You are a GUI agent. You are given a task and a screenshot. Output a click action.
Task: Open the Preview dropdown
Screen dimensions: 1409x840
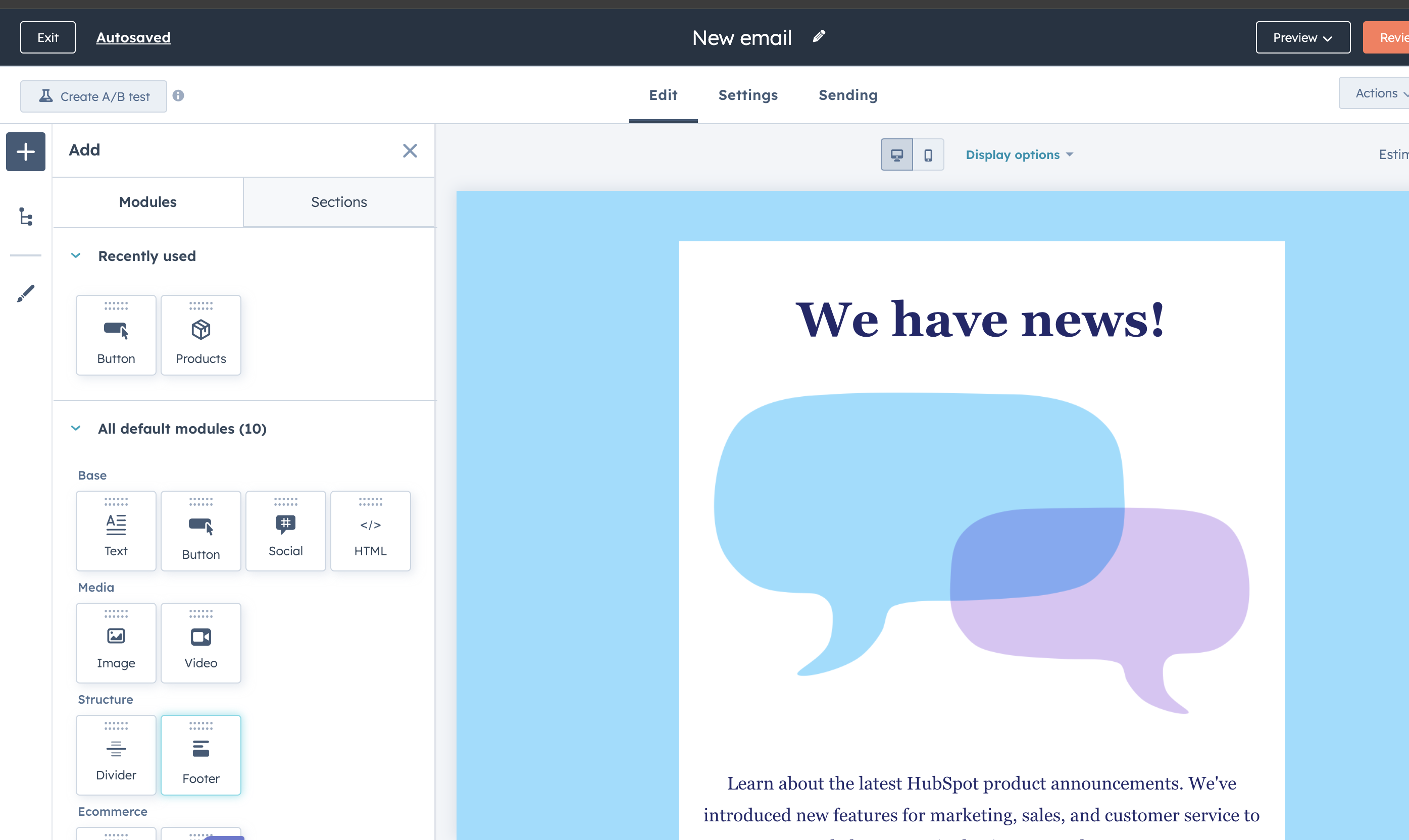(1302, 37)
